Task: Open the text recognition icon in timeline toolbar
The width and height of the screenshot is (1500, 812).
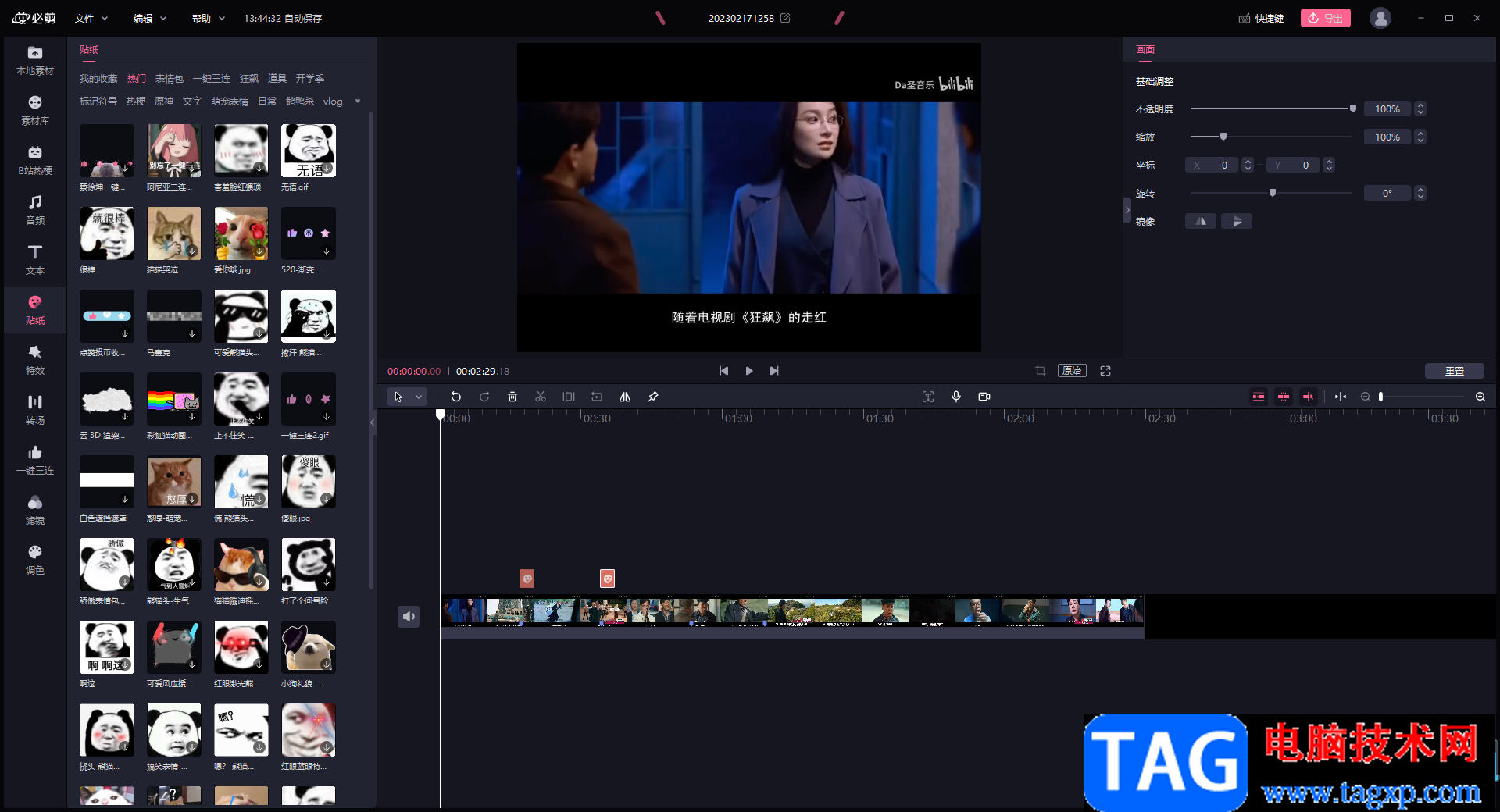Action: click(x=928, y=397)
